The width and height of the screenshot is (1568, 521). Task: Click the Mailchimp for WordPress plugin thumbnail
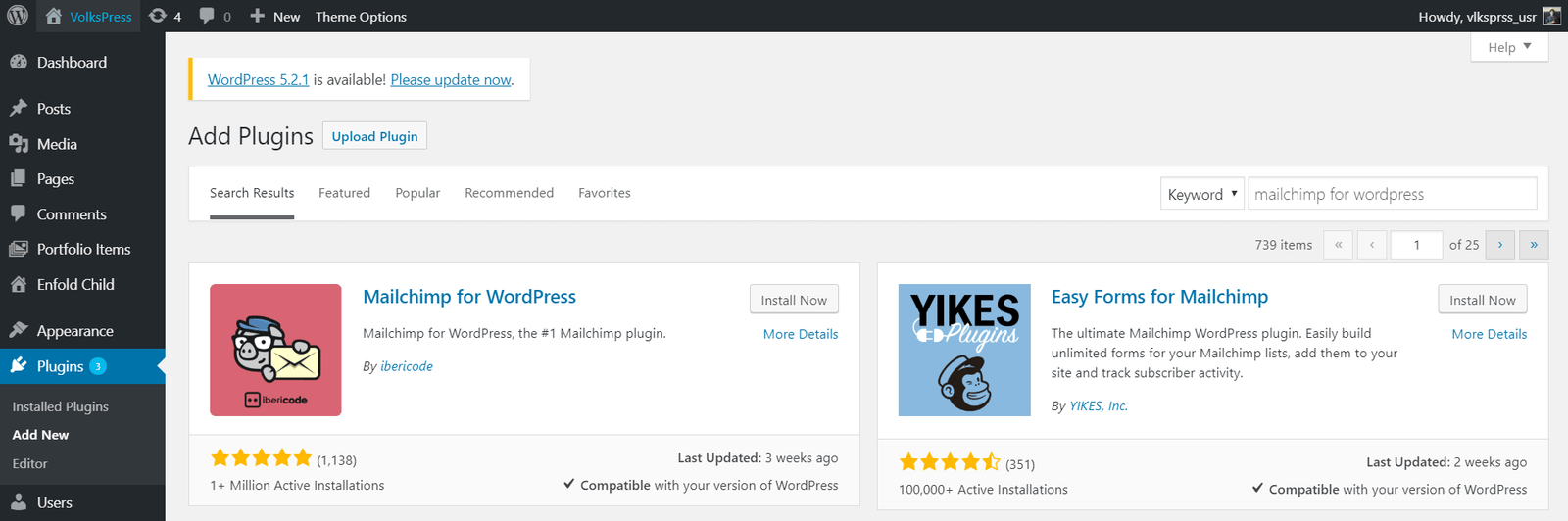coord(275,350)
